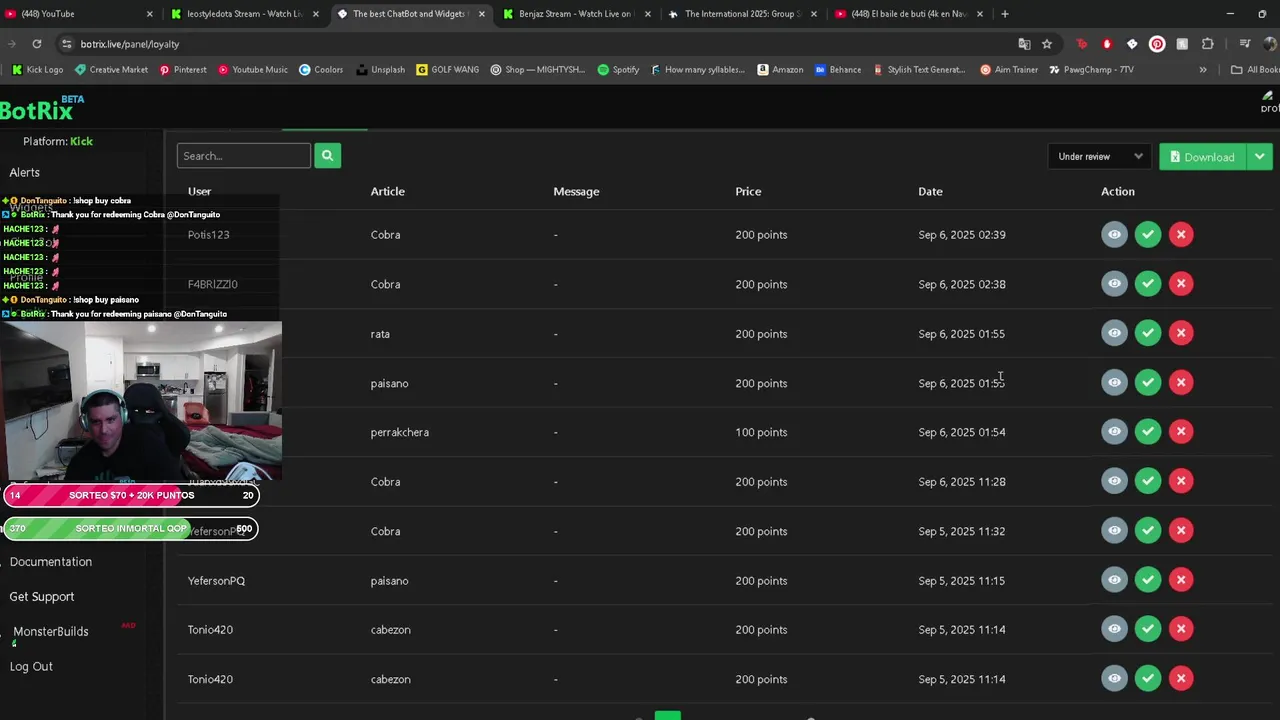The image size is (1280, 720).
Task: Switch to the Benjaz Stream tab
Action: 576,14
